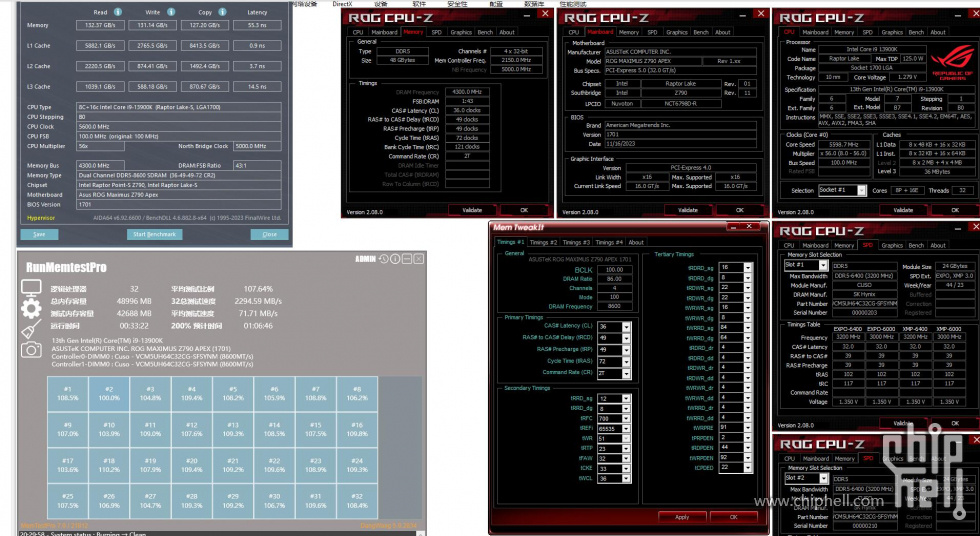Click the Part Number field in Slot #1 SPD
This screenshot has width=980, height=536.
click(x=864, y=304)
